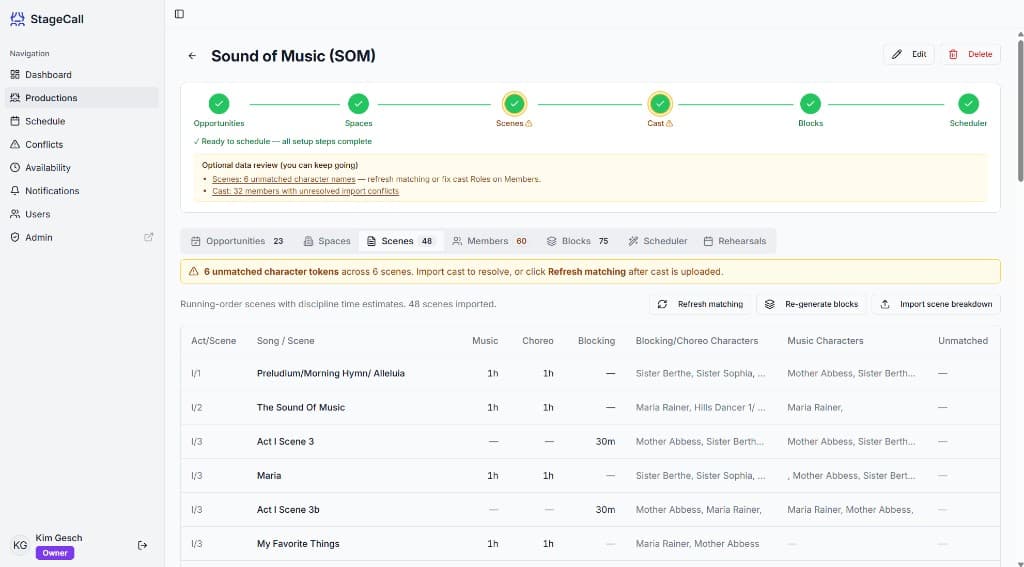Image resolution: width=1024 pixels, height=567 pixels.
Task: Click the Notifications bell icon
Action: [15, 191]
